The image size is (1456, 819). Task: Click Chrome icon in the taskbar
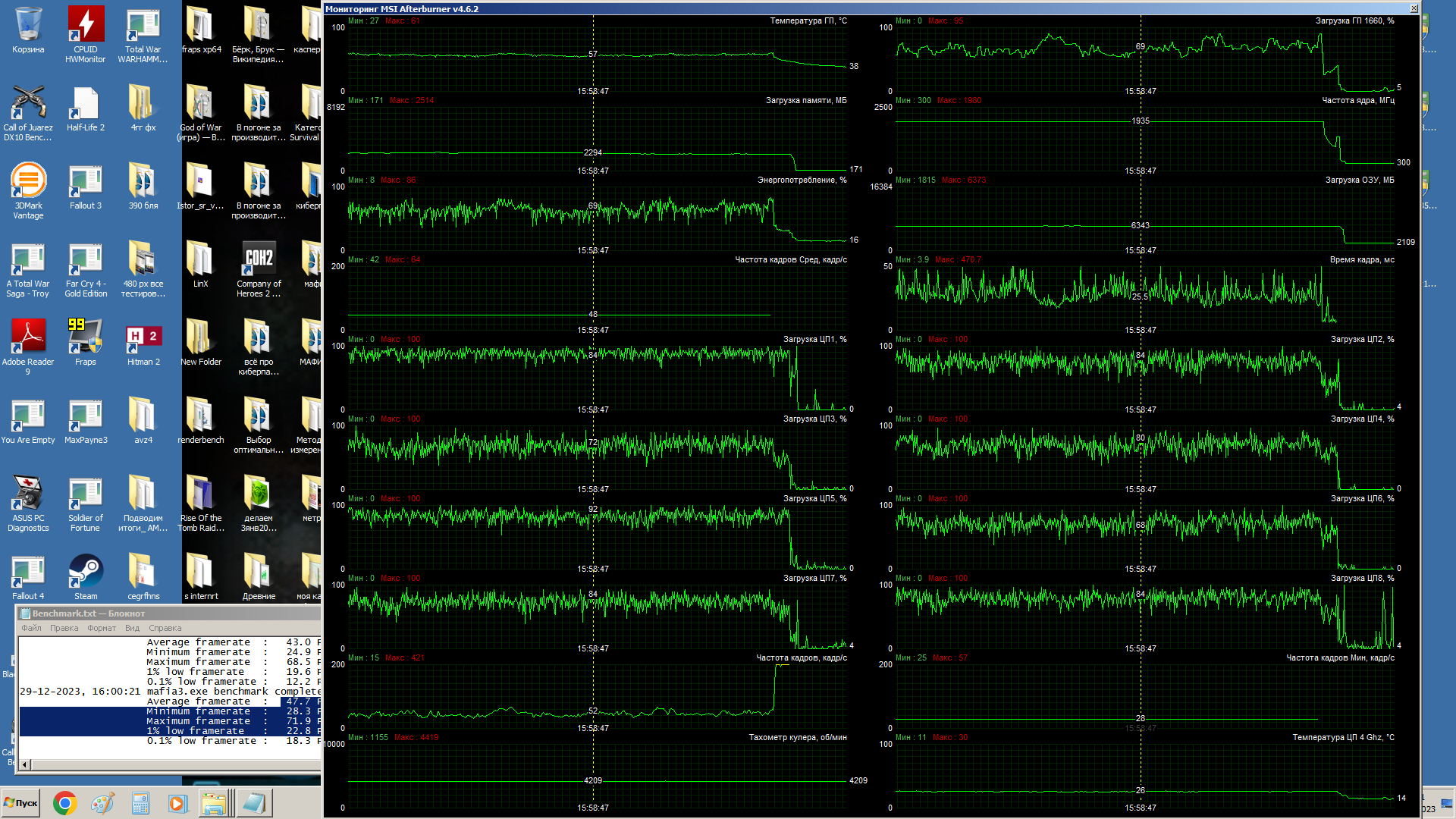[x=65, y=803]
